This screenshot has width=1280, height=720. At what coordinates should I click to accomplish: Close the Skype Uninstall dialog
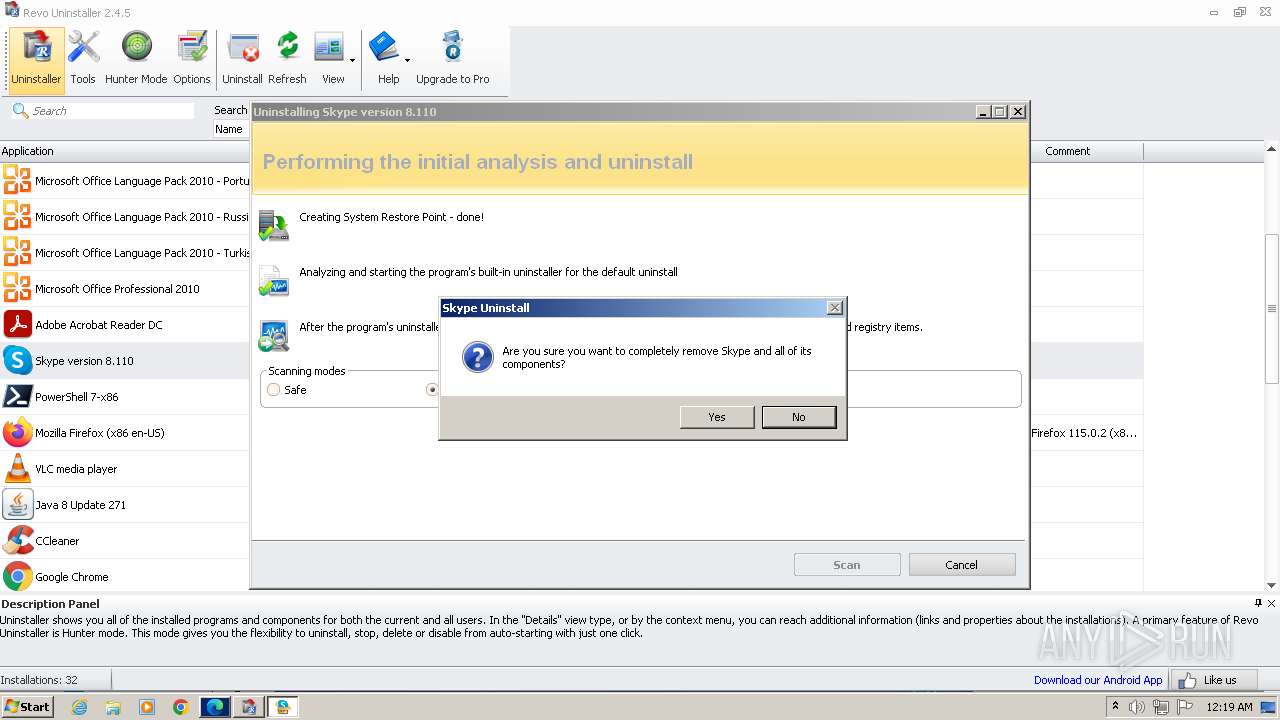(835, 308)
